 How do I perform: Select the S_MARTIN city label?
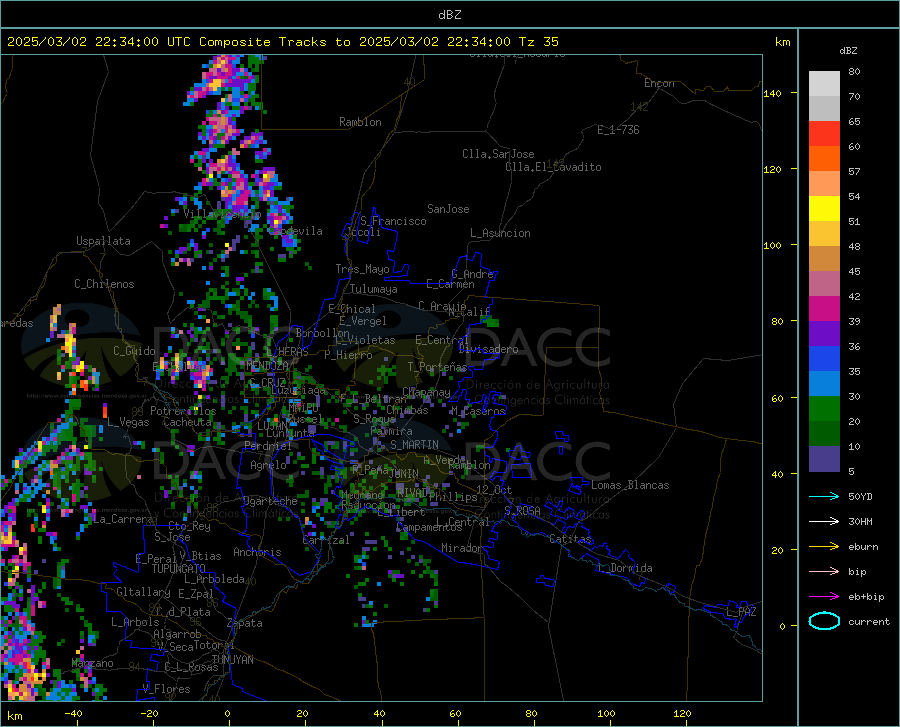tap(414, 445)
